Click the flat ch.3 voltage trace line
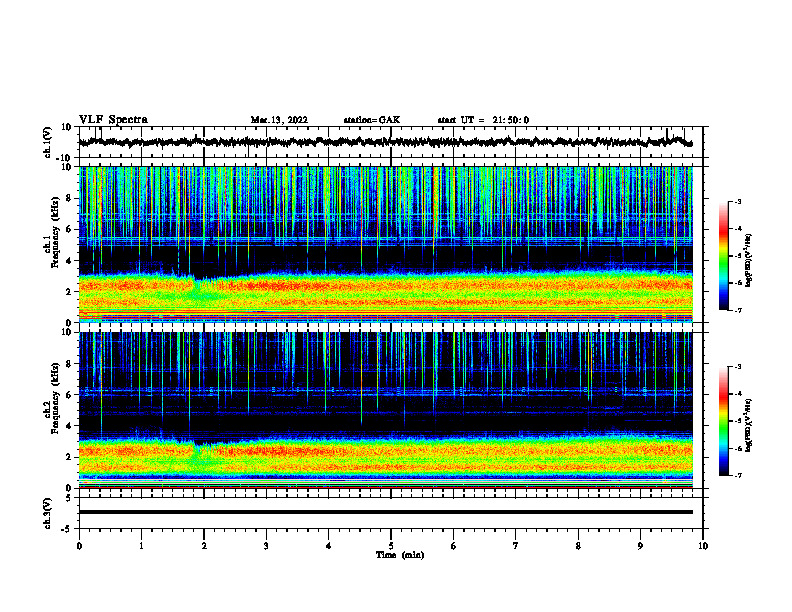The height and width of the screenshot is (612, 792). pyautogui.click(x=386, y=512)
